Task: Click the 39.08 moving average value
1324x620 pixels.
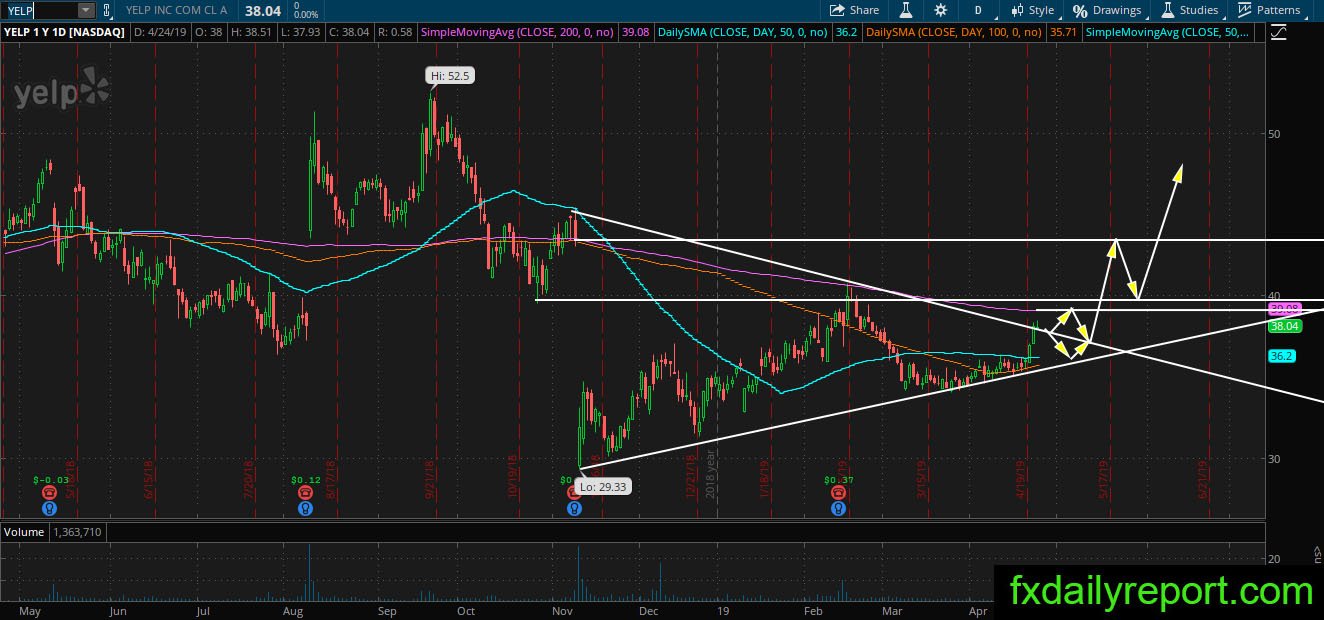Action: pyautogui.click(x=637, y=32)
